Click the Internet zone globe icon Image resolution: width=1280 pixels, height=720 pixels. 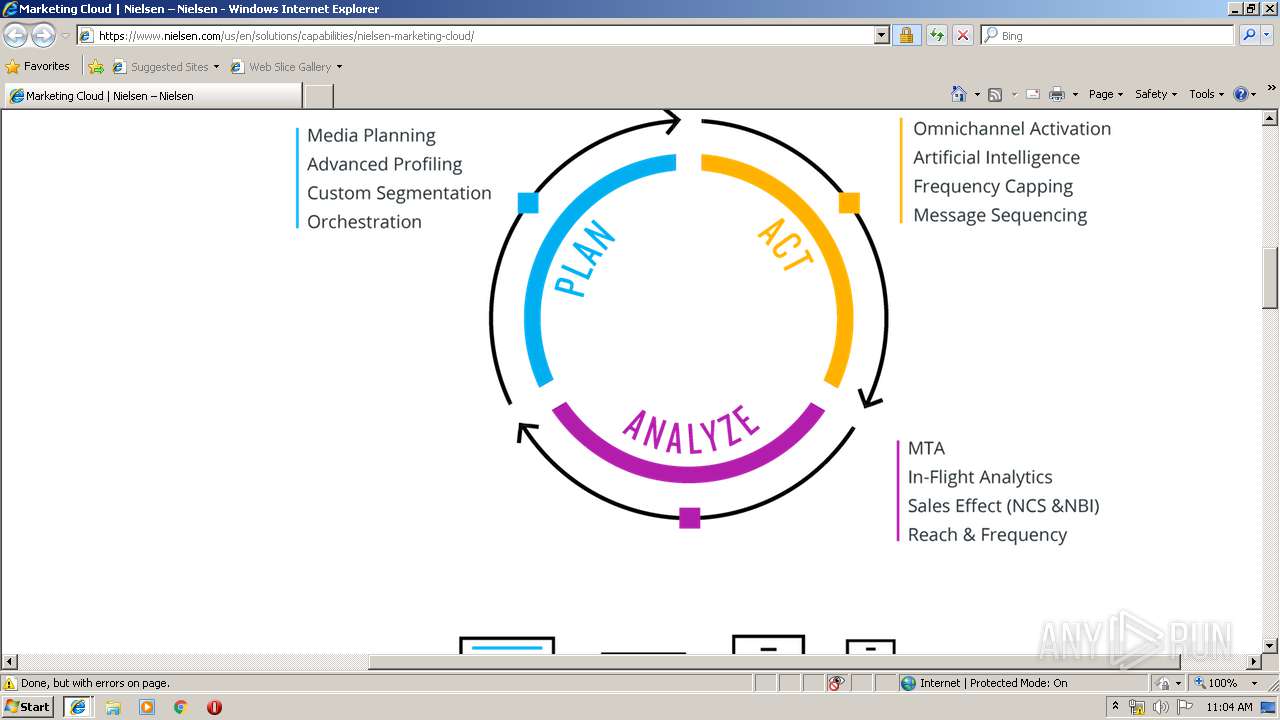(x=908, y=683)
